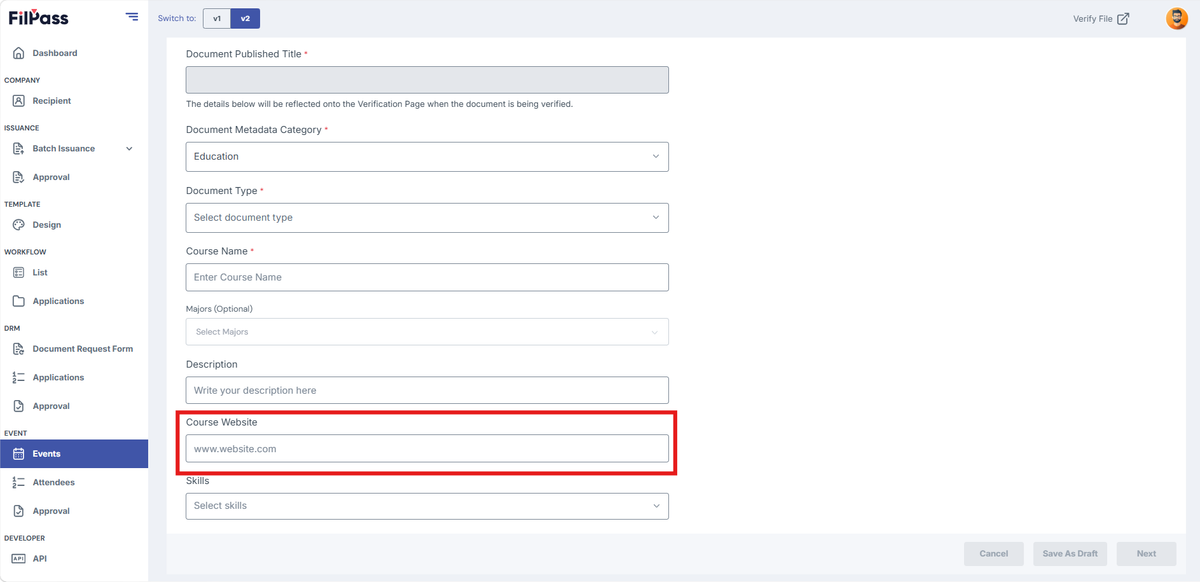The width and height of the screenshot is (1200, 582).
Task: Click the DRM Applications list icon
Action: pyautogui.click(x=18, y=378)
